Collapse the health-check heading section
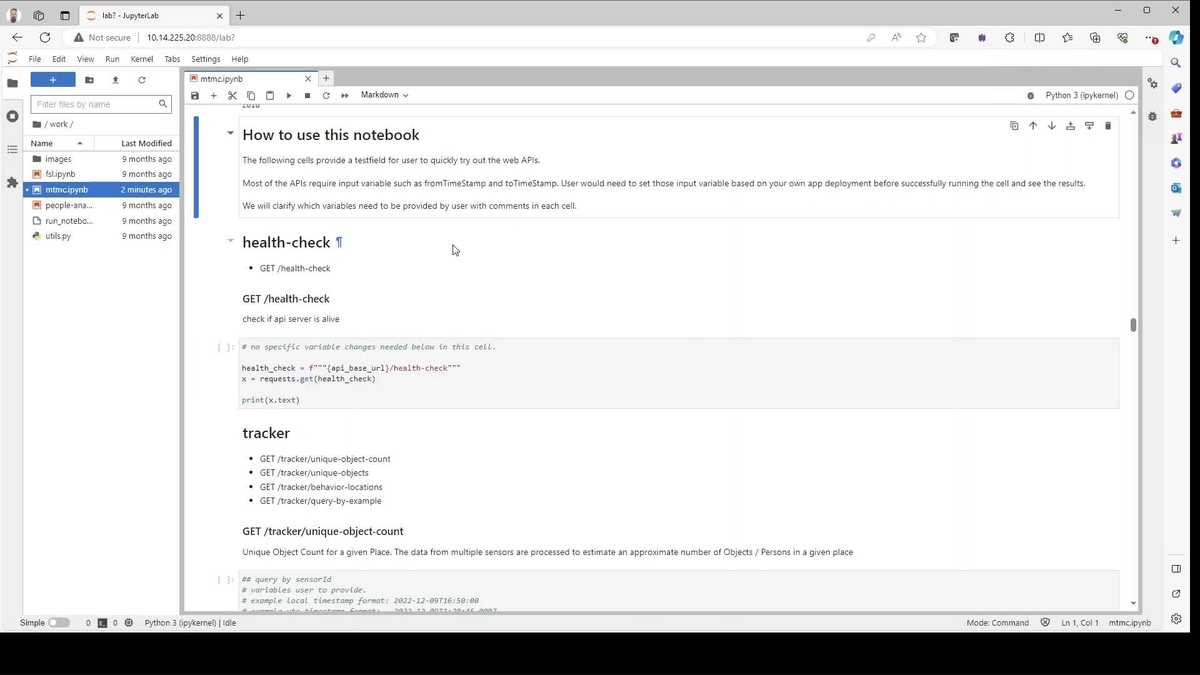 click(x=230, y=241)
